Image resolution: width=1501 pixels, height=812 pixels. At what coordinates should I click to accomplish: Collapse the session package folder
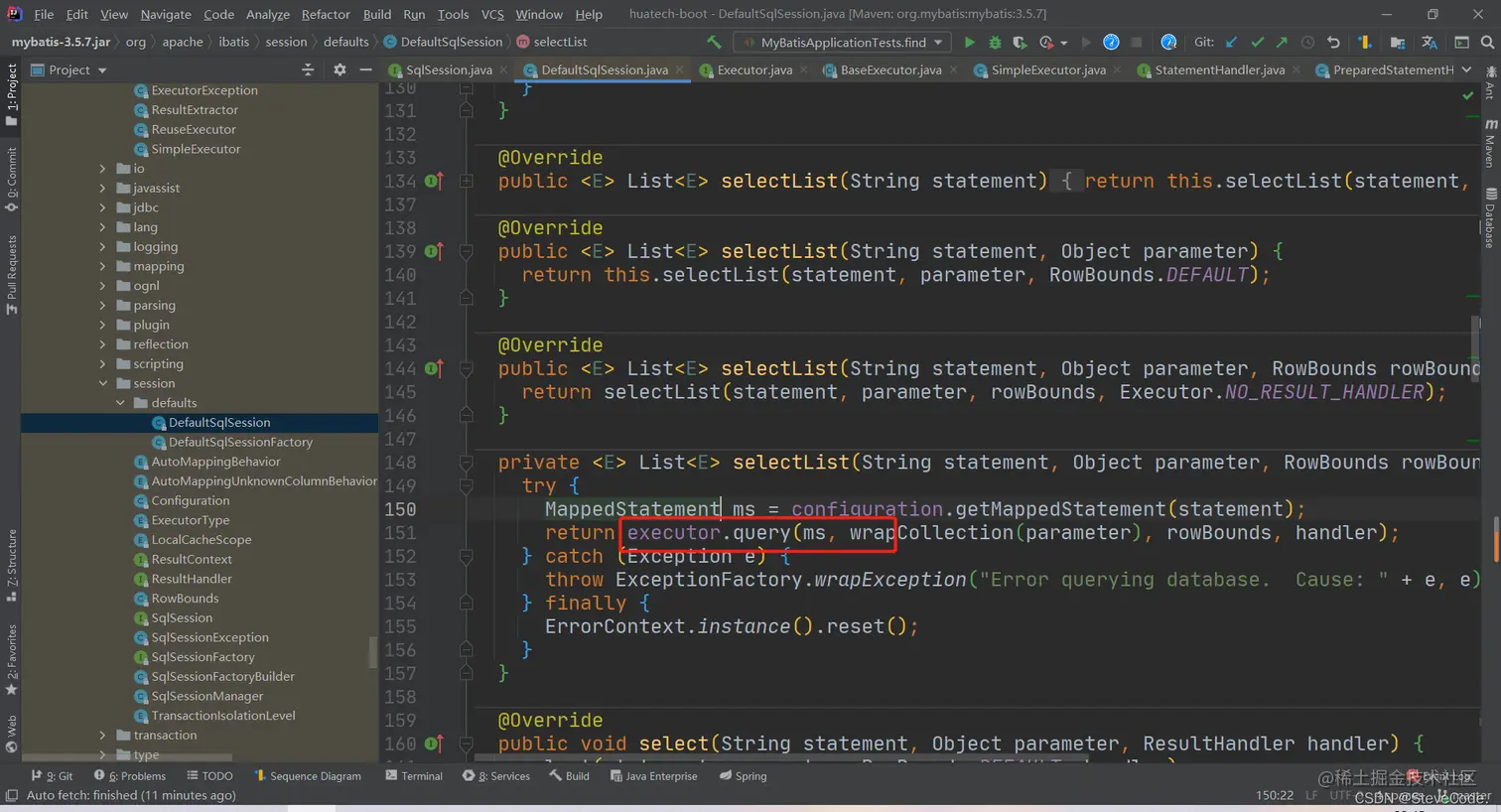(102, 383)
